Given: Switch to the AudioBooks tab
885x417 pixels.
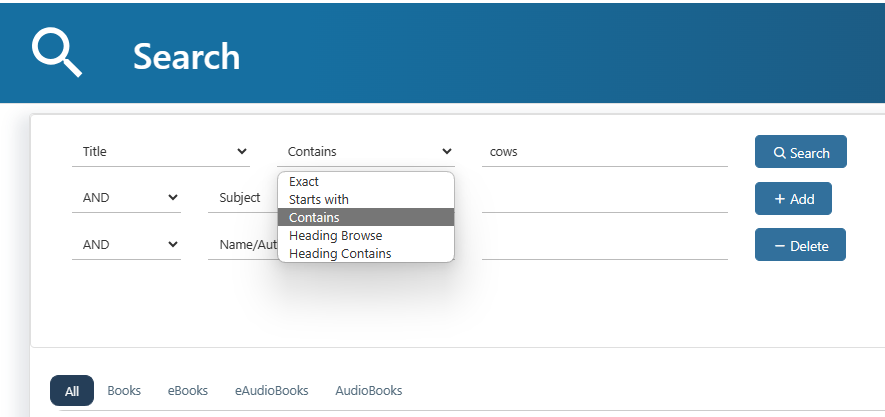Looking at the screenshot, I should [x=369, y=390].
